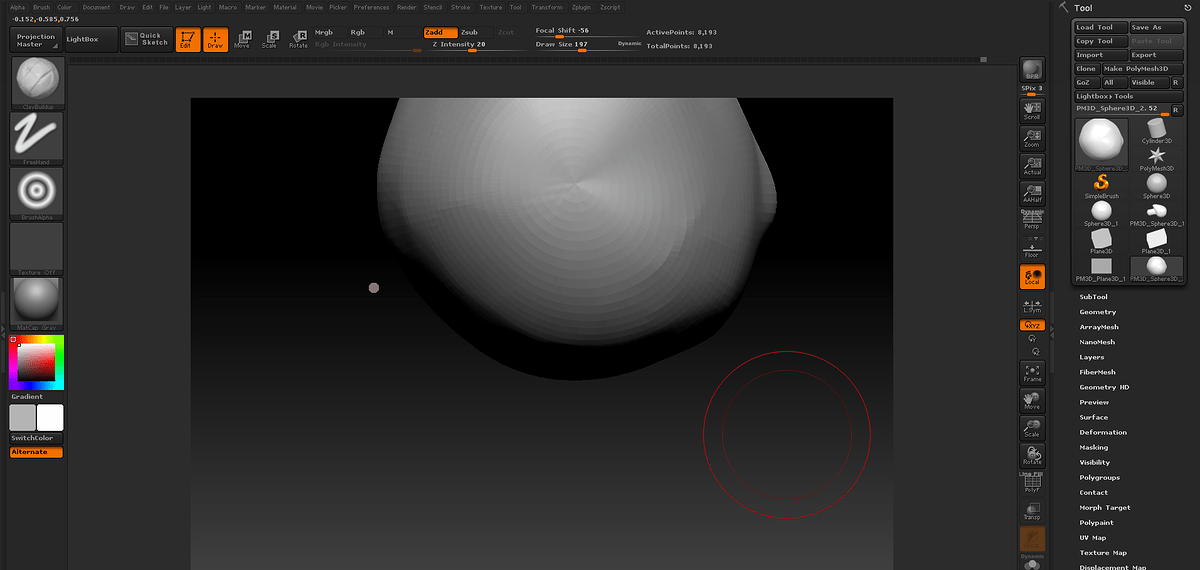Select the Plane3D tool
Screen dimensions: 1200x570
pyautogui.click(x=1101, y=241)
